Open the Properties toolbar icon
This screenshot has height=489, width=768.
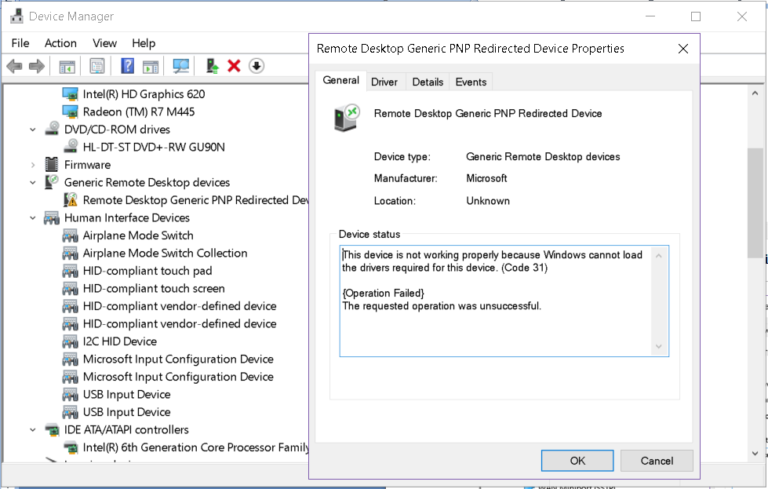pos(97,66)
